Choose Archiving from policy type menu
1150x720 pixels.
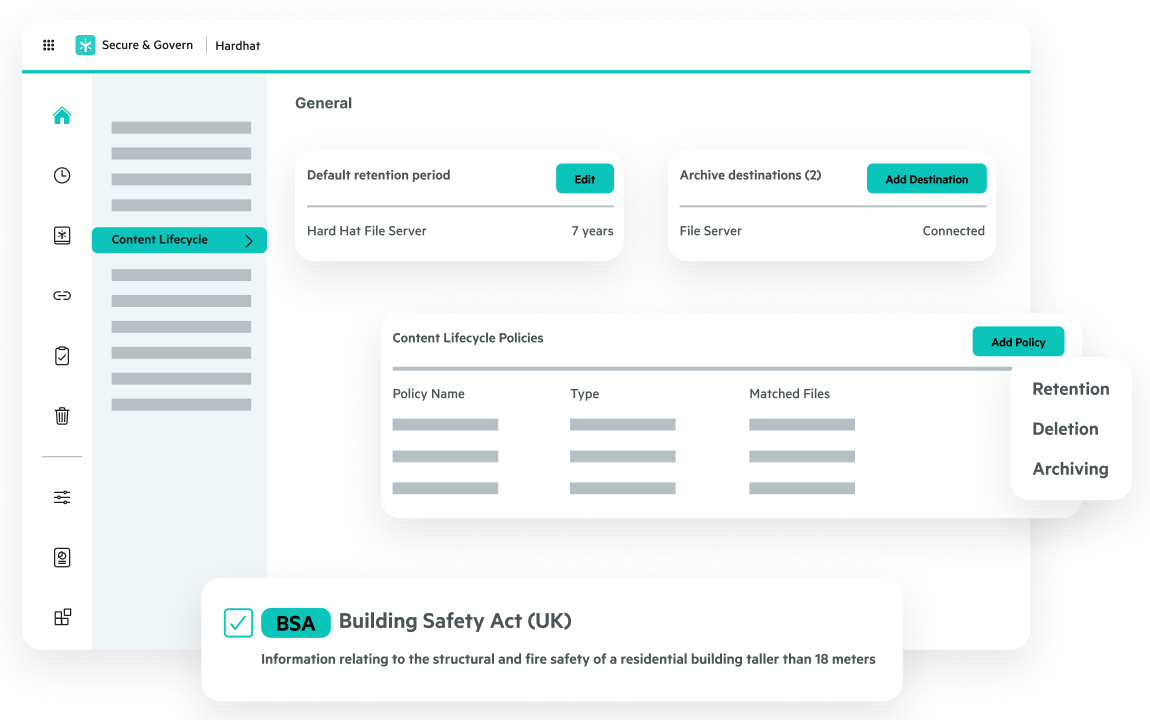1070,469
